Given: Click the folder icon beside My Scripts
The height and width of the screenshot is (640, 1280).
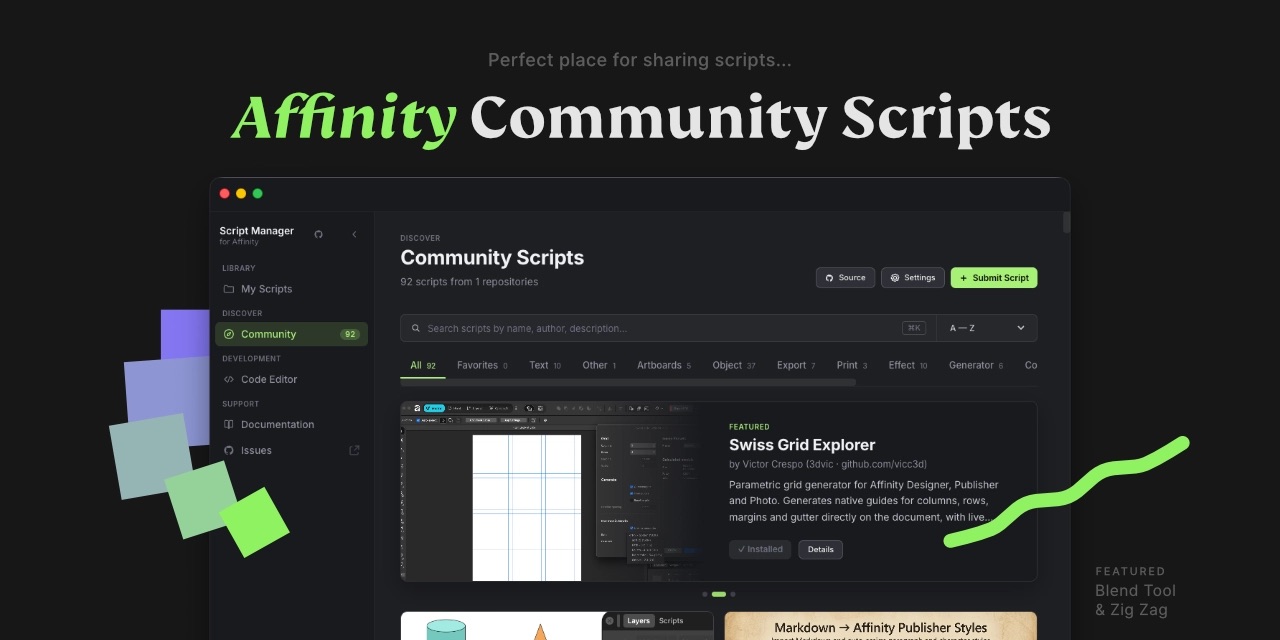Looking at the screenshot, I should [229, 289].
